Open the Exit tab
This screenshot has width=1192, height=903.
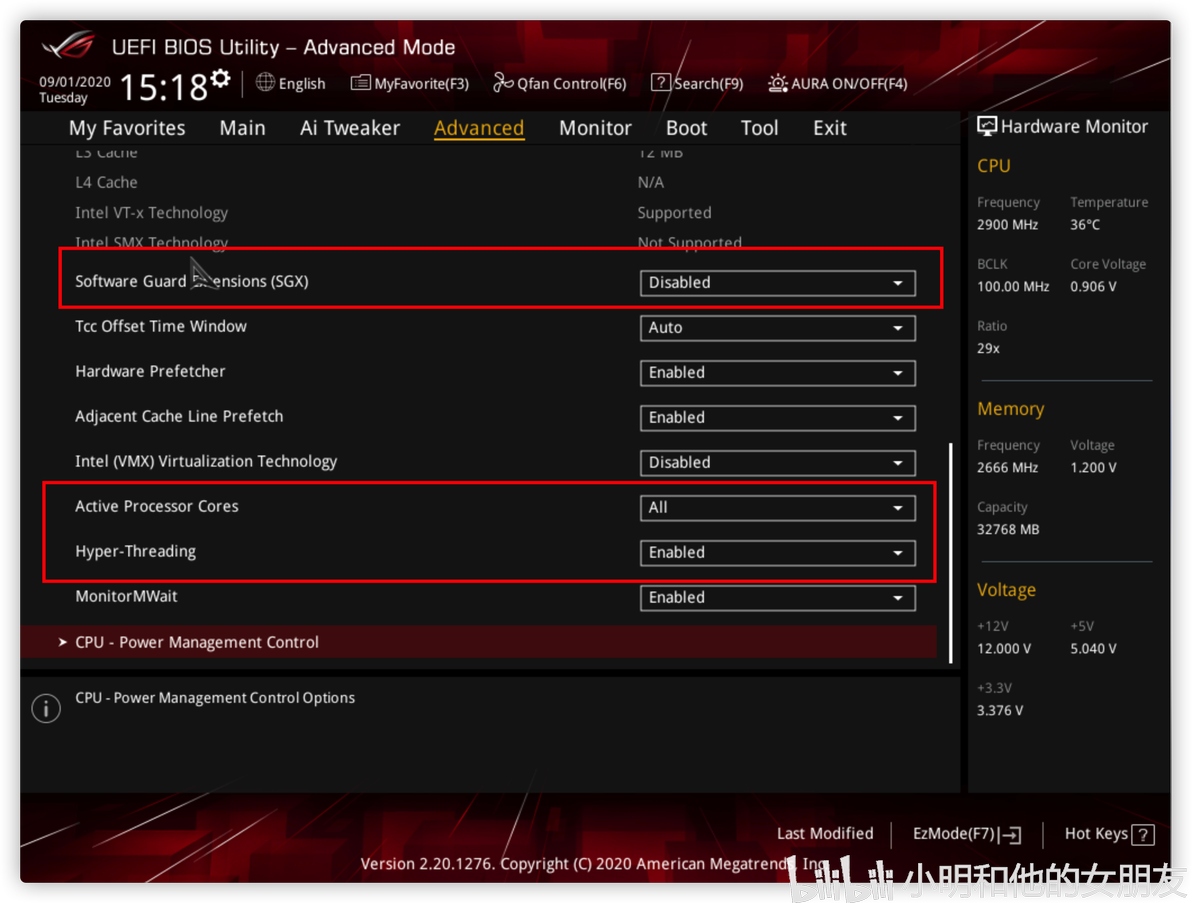point(829,128)
